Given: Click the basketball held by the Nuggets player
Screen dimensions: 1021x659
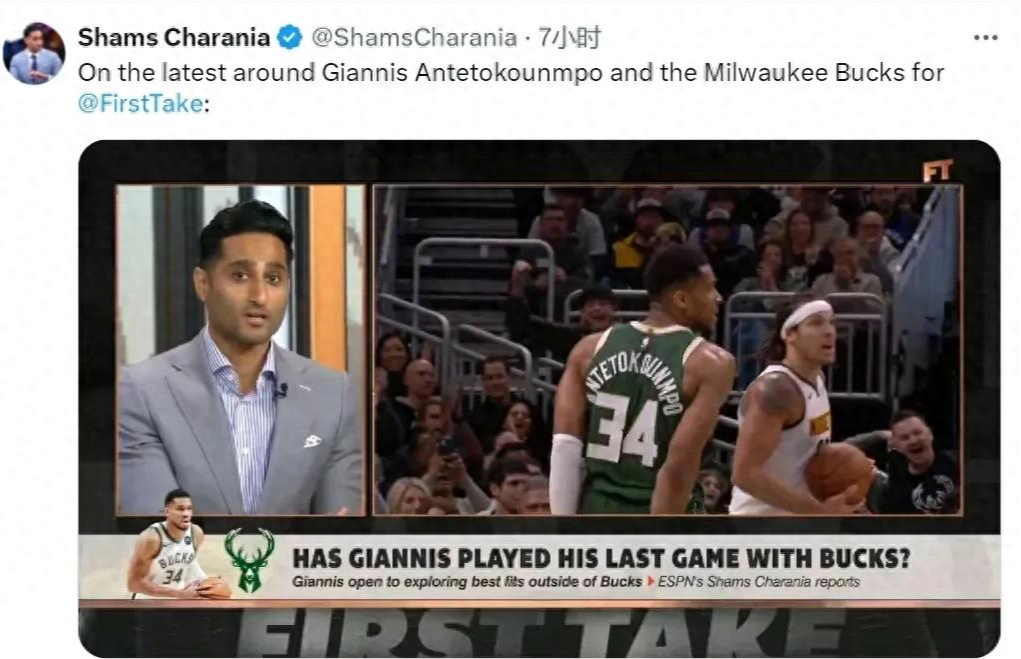Looking at the screenshot, I should pos(840,473).
